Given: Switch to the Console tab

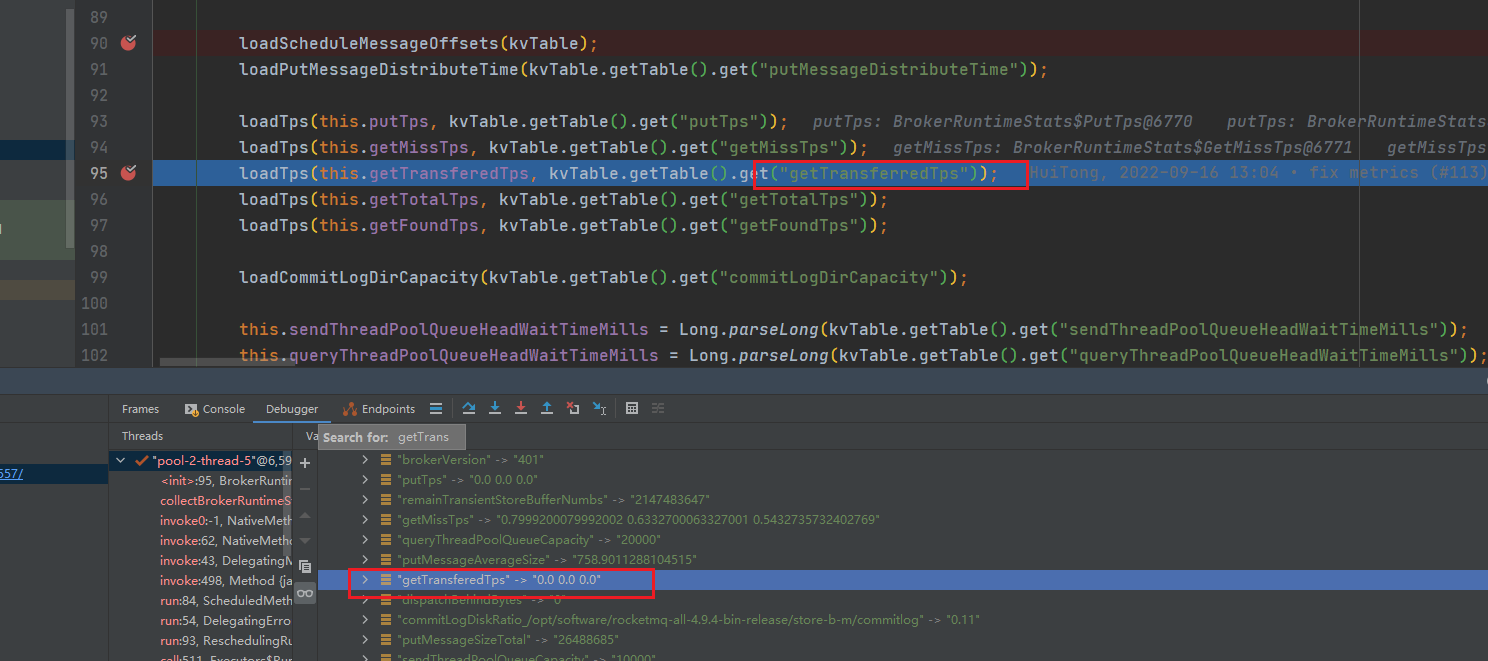Looking at the screenshot, I should point(215,409).
